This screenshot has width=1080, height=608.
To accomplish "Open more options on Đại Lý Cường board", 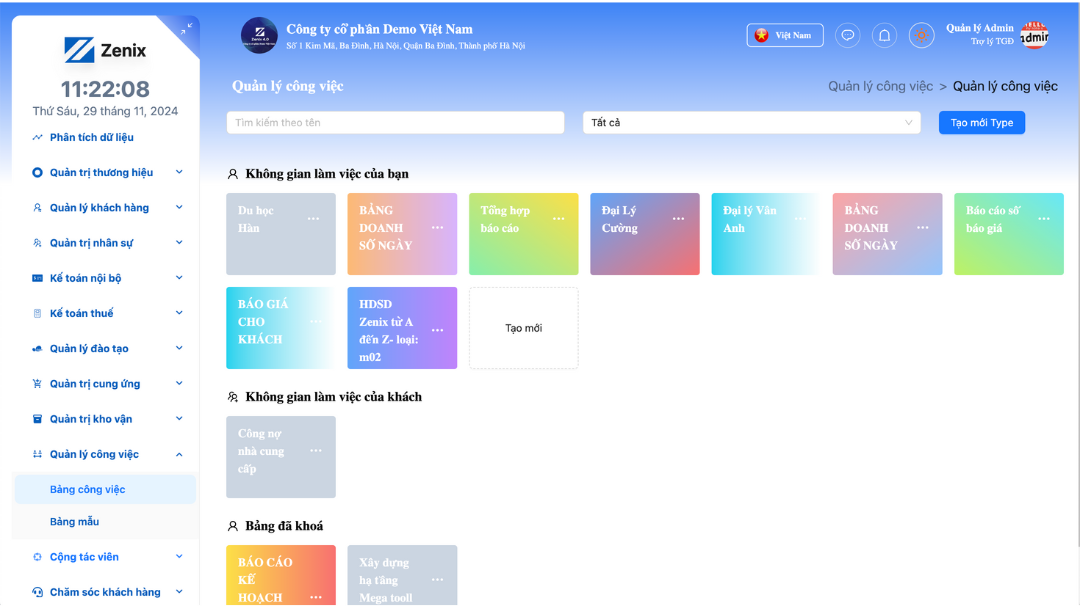I will coord(678,219).
